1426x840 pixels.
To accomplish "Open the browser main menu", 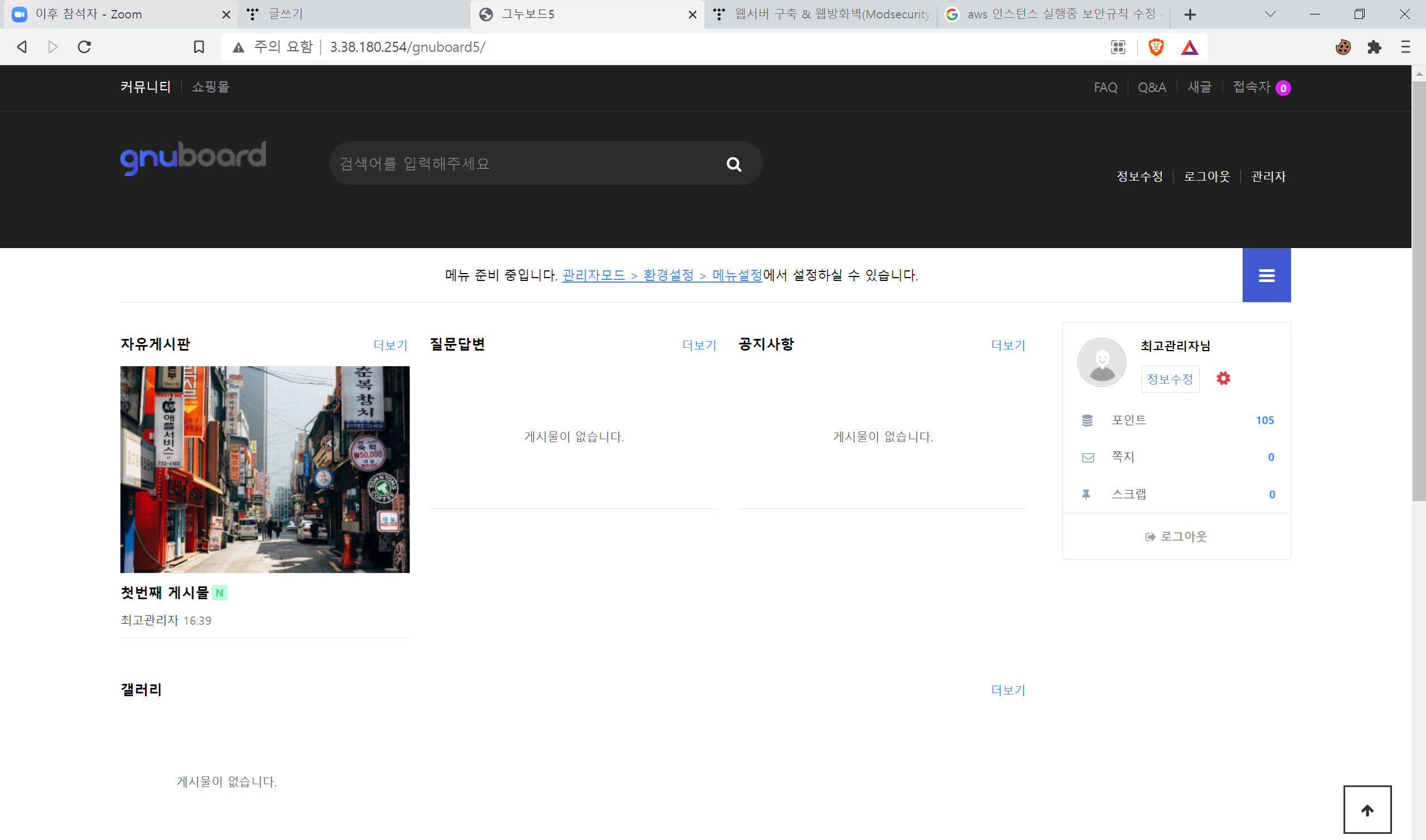I will tap(1405, 47).
